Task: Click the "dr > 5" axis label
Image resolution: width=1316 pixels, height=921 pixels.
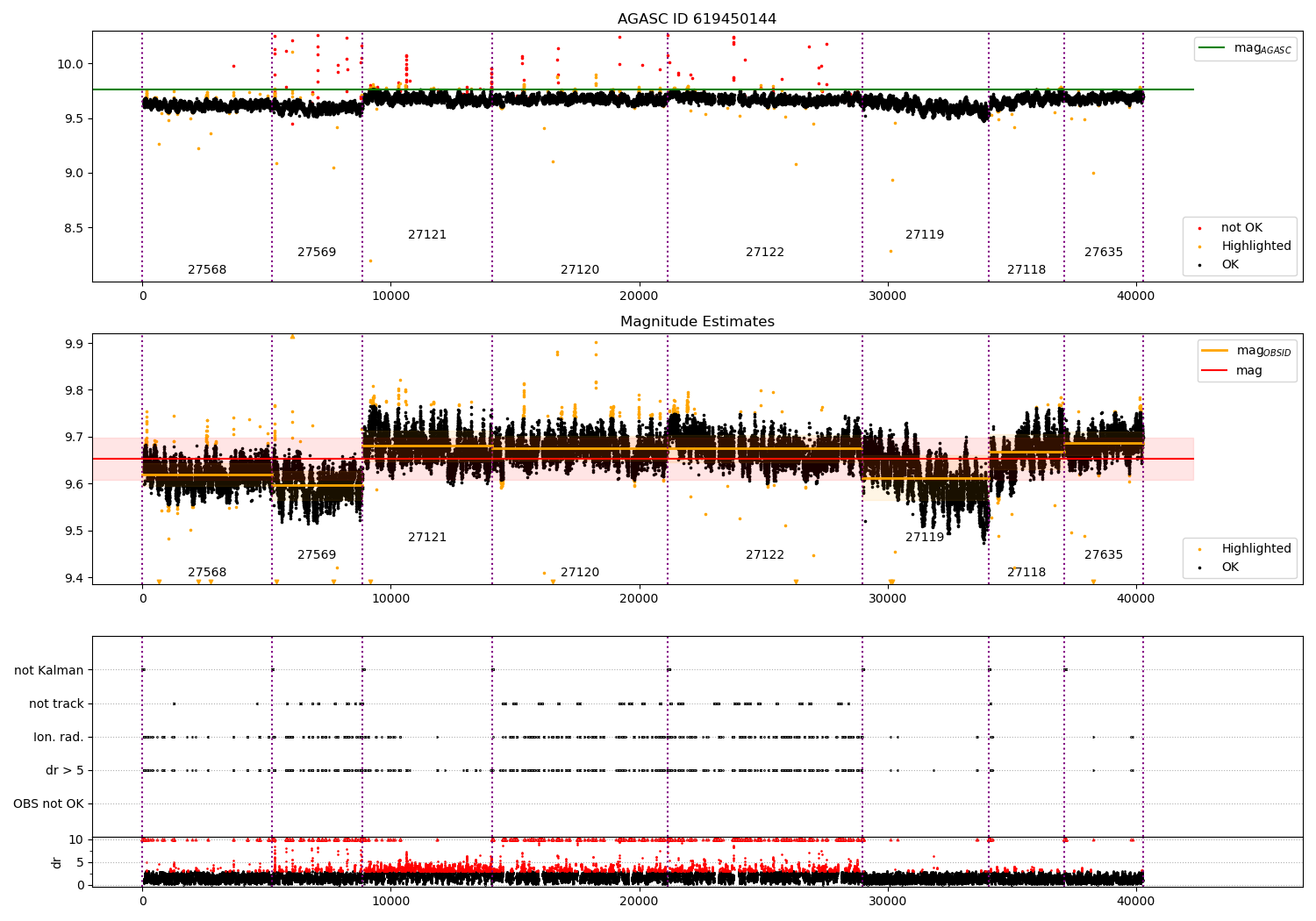Action: [65, 770]
